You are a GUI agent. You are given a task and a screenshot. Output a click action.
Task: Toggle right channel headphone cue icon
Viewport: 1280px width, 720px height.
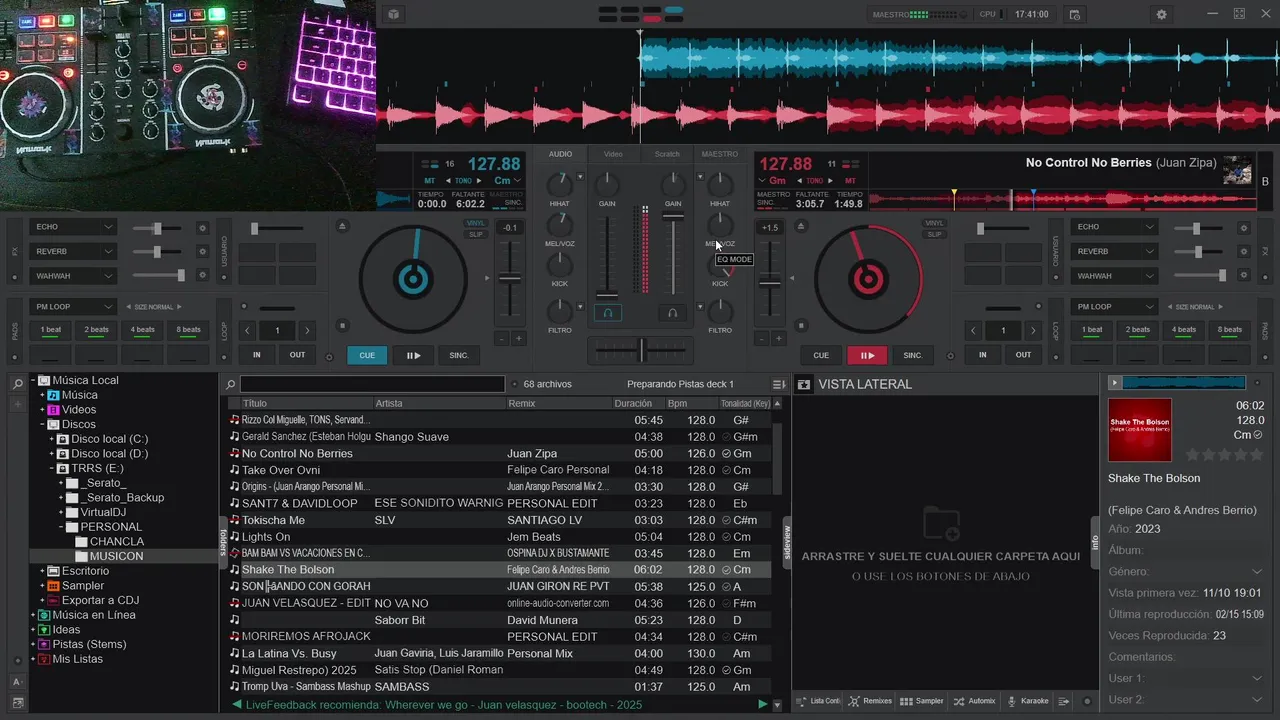[x=672, y=313]
